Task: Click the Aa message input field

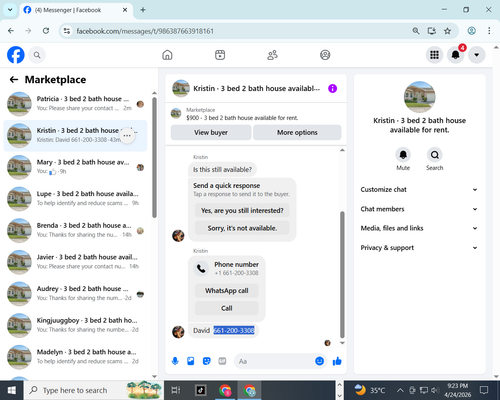Action: (x=274, y=361)
